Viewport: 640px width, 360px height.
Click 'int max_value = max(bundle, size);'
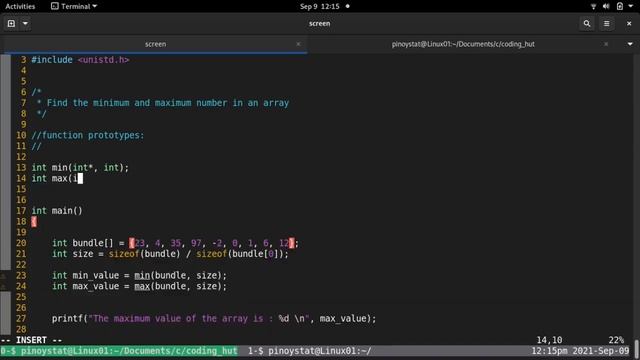coord(139,286)
